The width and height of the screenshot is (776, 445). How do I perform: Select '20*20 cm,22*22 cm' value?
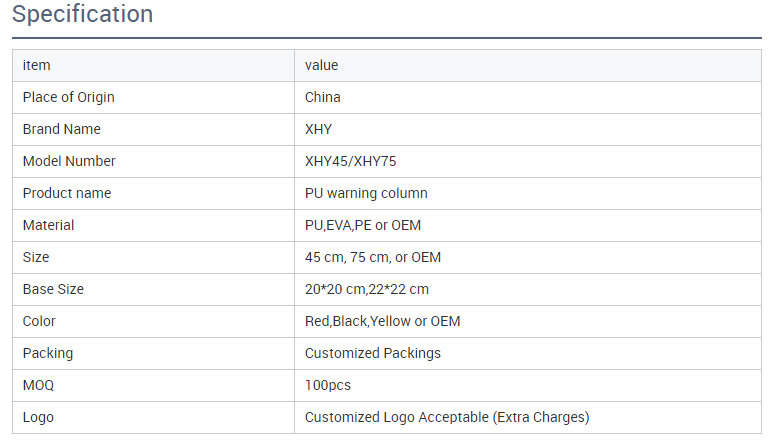click(x=367, y=289)
